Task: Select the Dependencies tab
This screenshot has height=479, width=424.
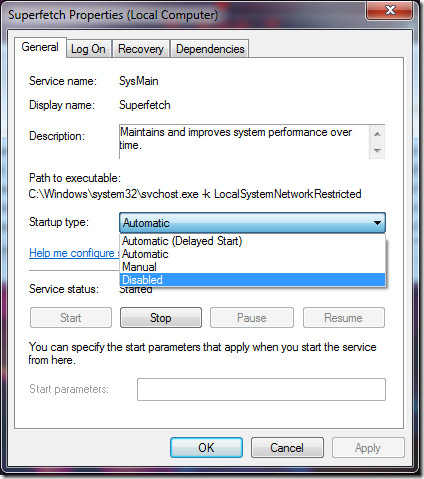Action: pos(210,49)
